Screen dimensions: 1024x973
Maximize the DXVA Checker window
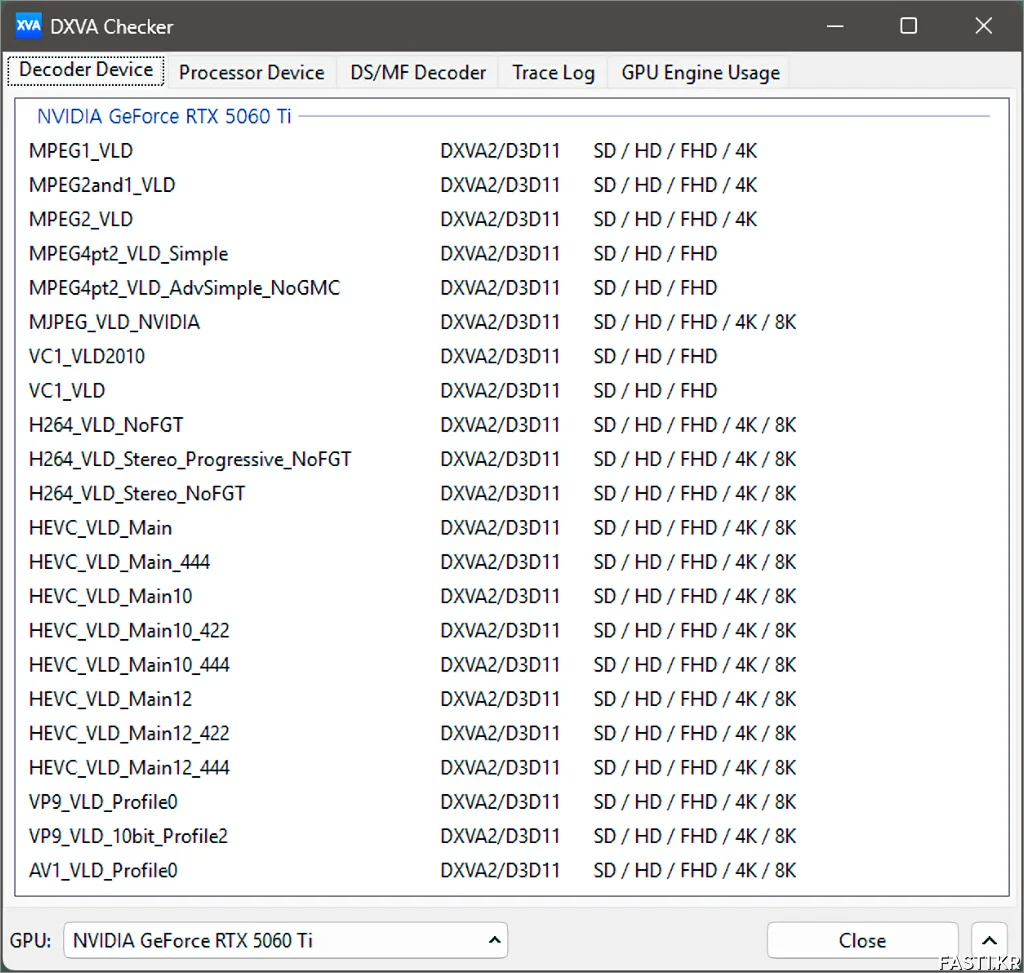[908, 26]
